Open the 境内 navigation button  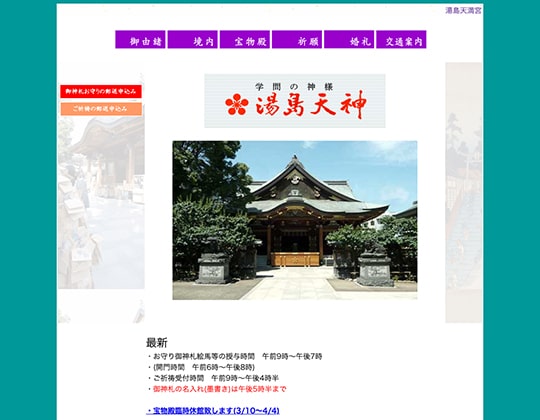coord(193,40)
